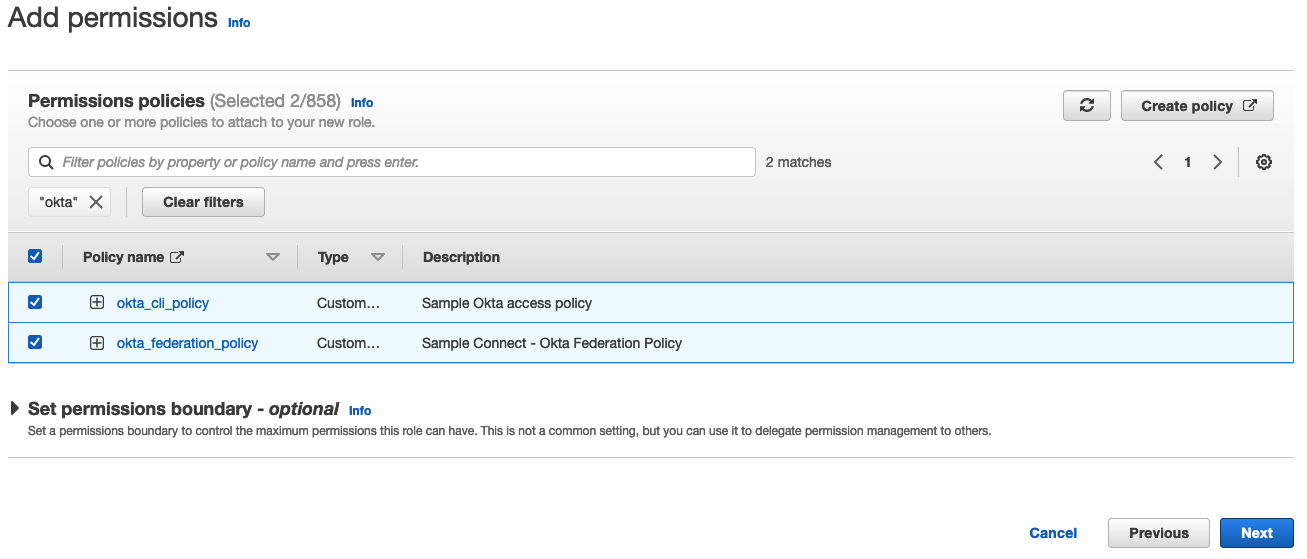
Task: Toggle the select-all policies checkbox
Action: [35, 257]
